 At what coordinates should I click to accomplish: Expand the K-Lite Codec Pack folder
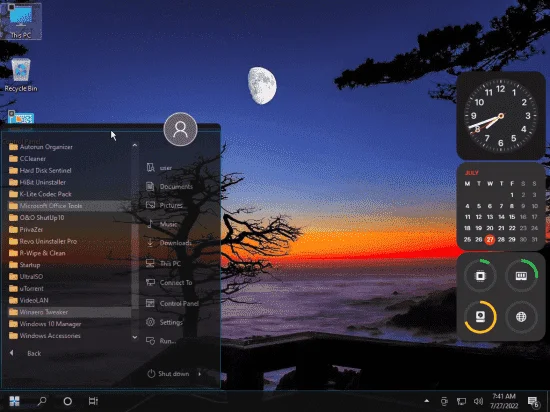point(69,194)
